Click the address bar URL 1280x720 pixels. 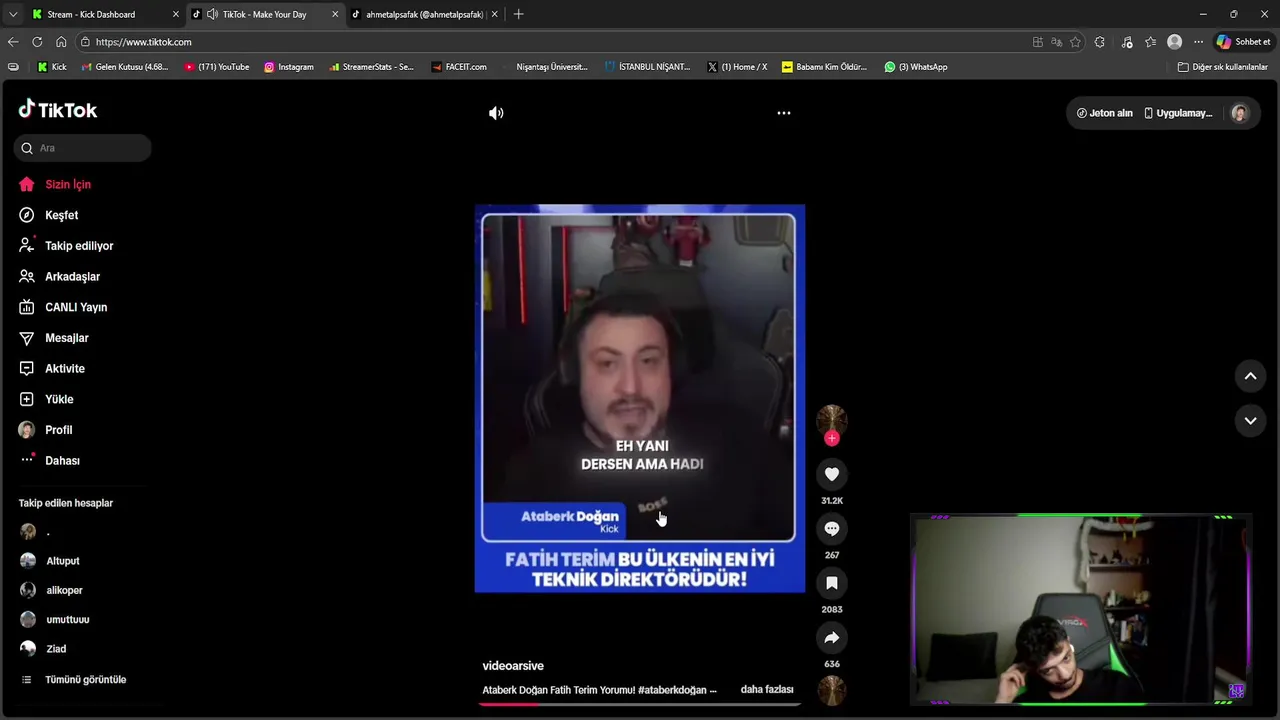point(143,42)
